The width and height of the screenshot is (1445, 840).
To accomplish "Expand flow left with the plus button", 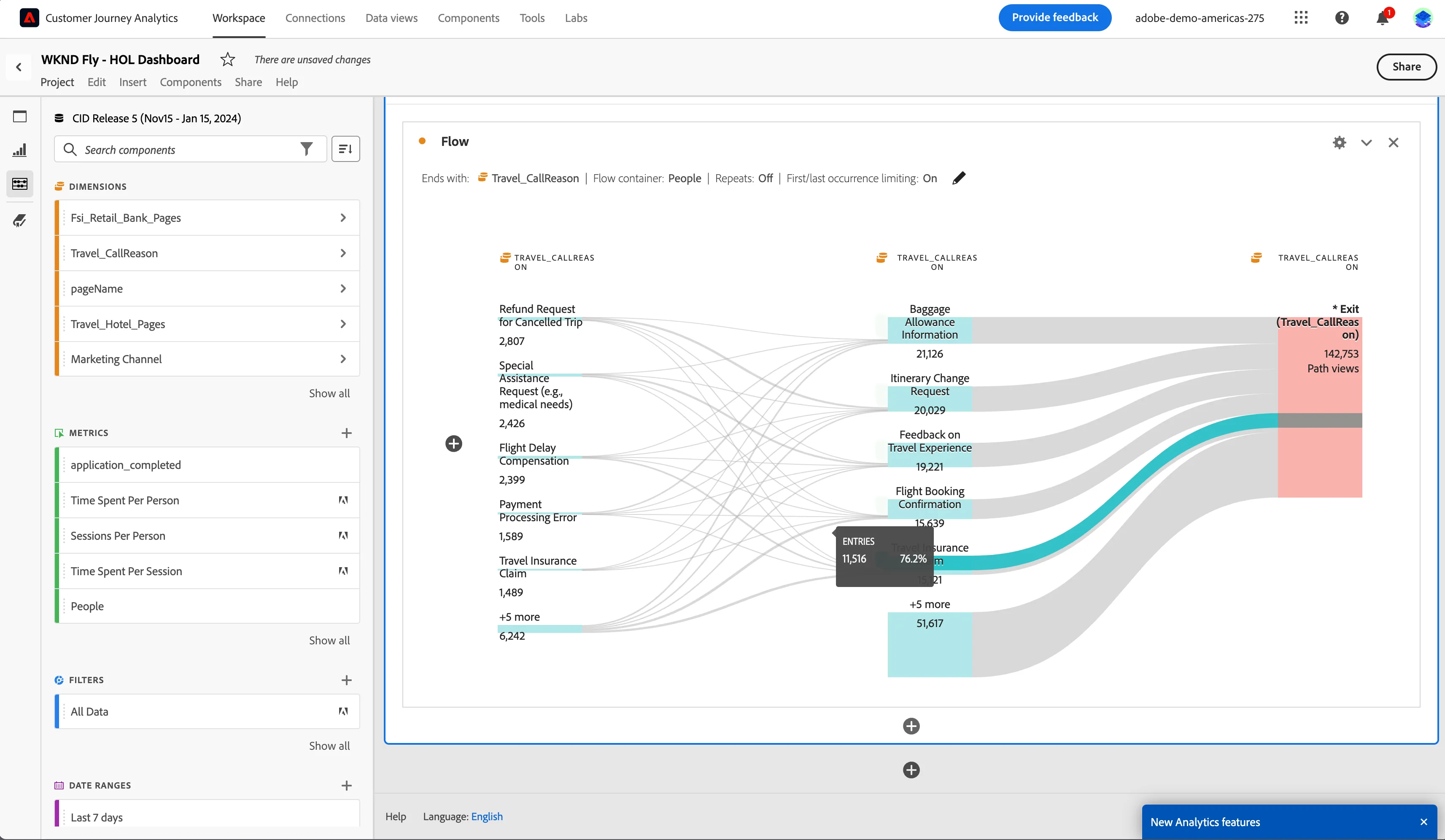I will 453,443.
